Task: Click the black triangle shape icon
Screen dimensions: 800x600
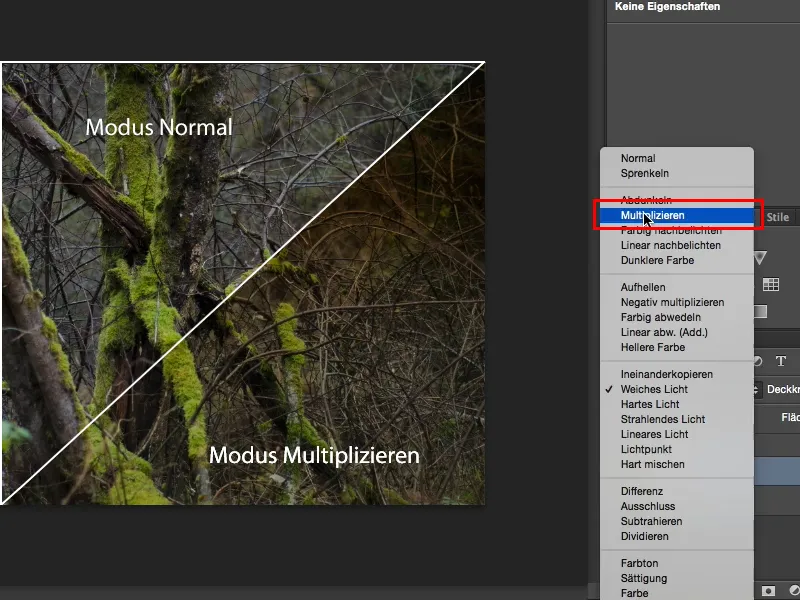Action: coord(762,257)
